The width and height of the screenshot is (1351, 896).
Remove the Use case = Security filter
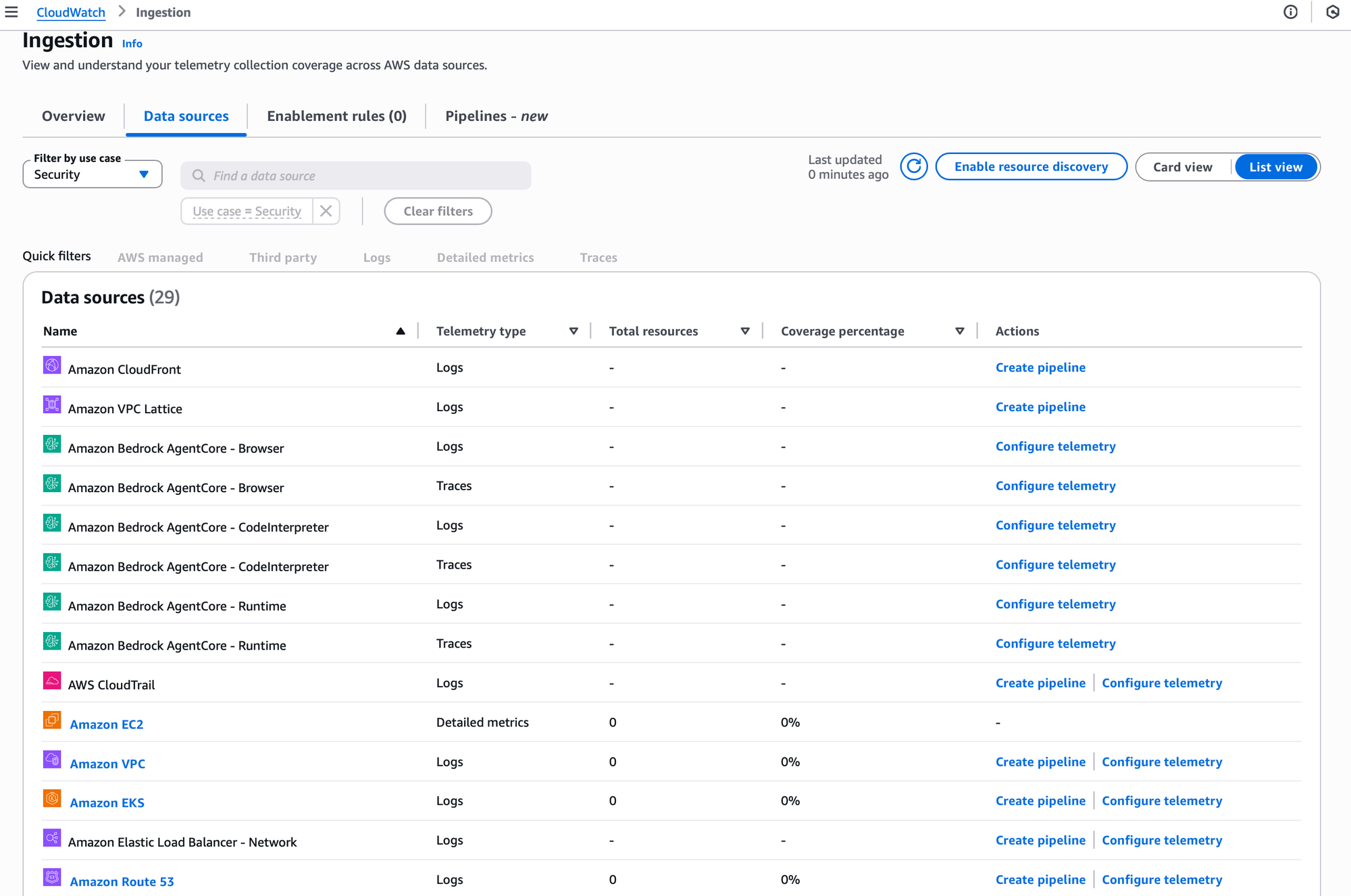click(x=326, y=211)
